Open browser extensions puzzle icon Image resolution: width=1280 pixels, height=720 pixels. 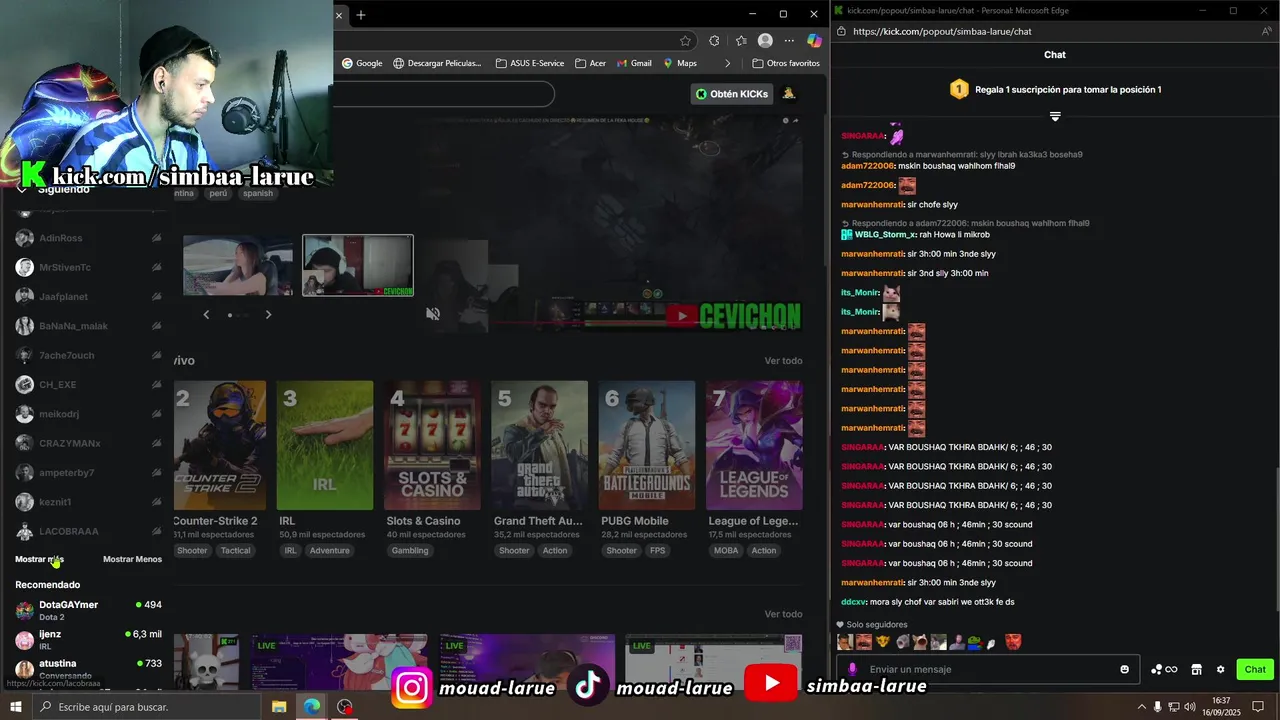714,41
